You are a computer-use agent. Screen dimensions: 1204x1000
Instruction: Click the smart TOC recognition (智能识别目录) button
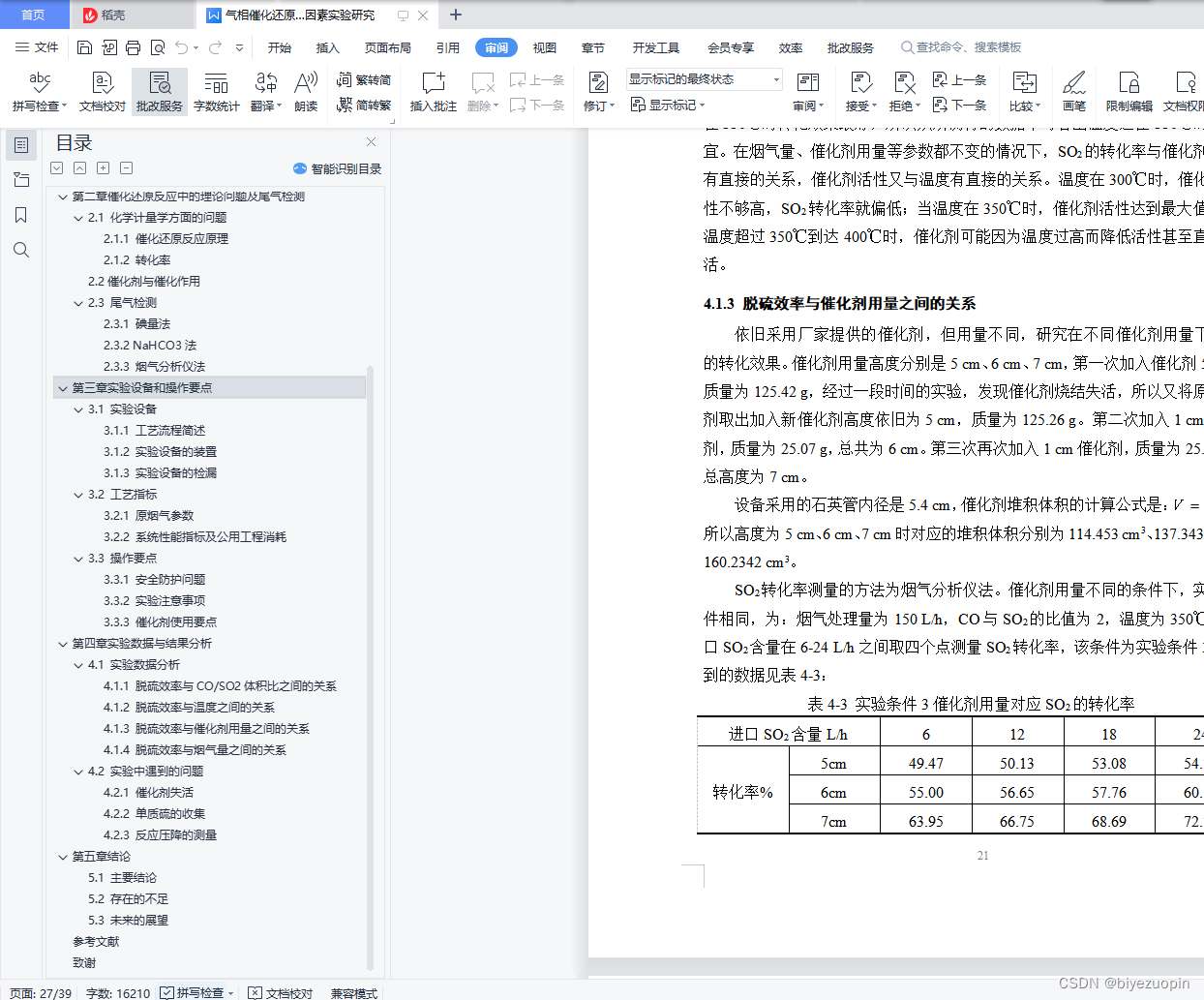point(338,168)
